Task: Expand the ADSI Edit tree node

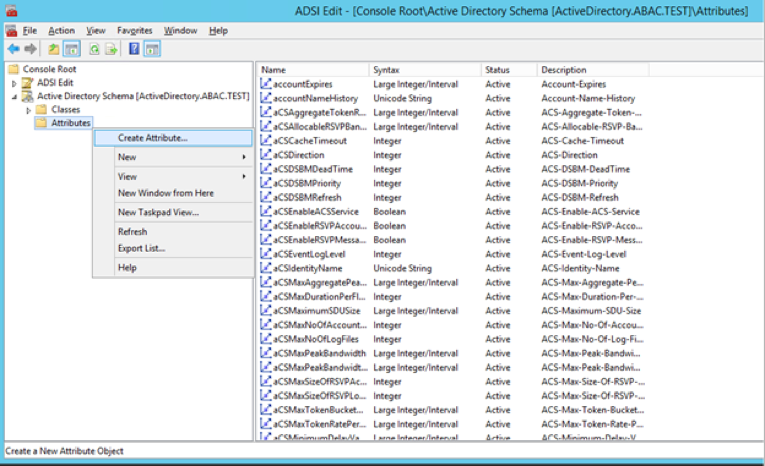Action: tap(14, 83)
